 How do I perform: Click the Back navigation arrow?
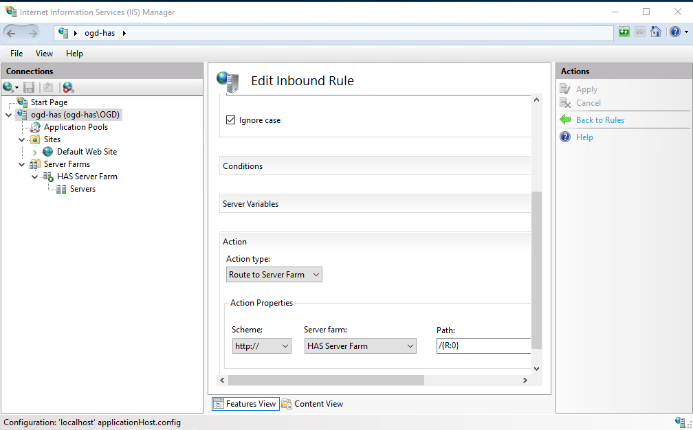pyautogui.click(x=11, y=33)
